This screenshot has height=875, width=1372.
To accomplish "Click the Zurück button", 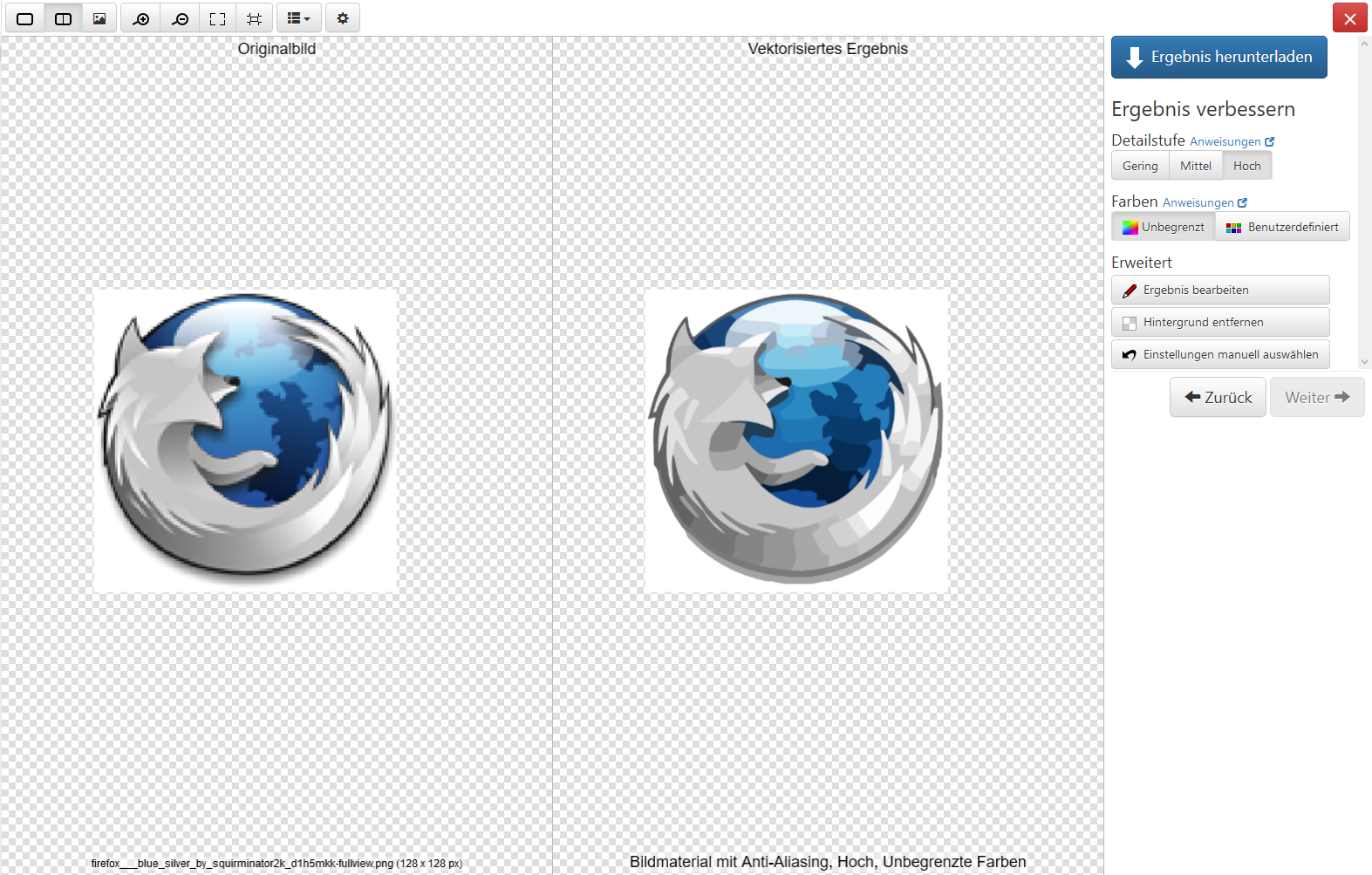I will [1218, 397].
